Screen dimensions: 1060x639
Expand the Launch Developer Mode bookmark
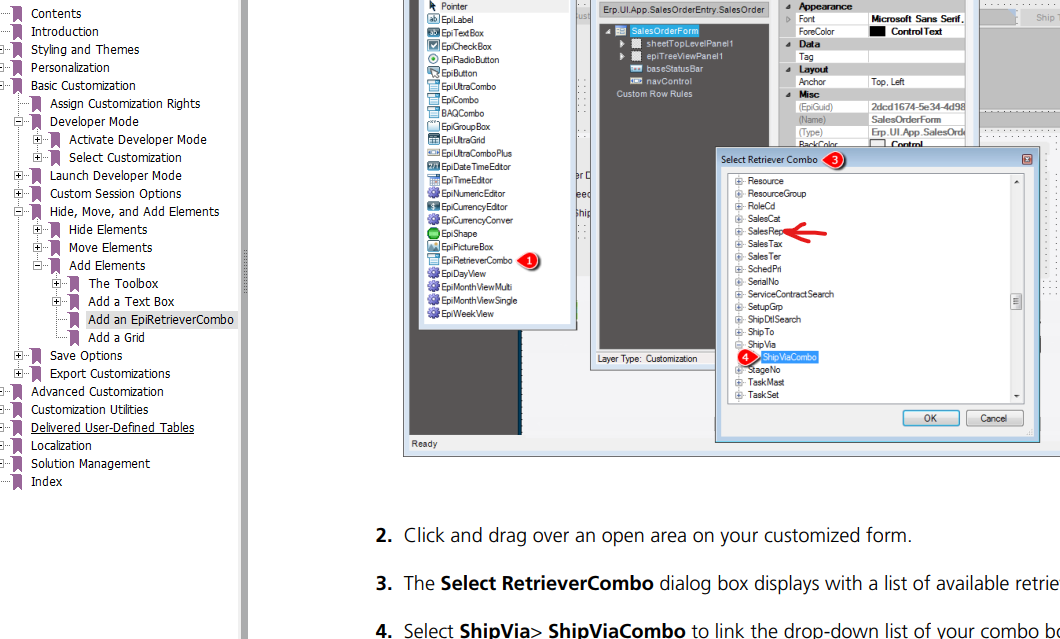(19, 175)
